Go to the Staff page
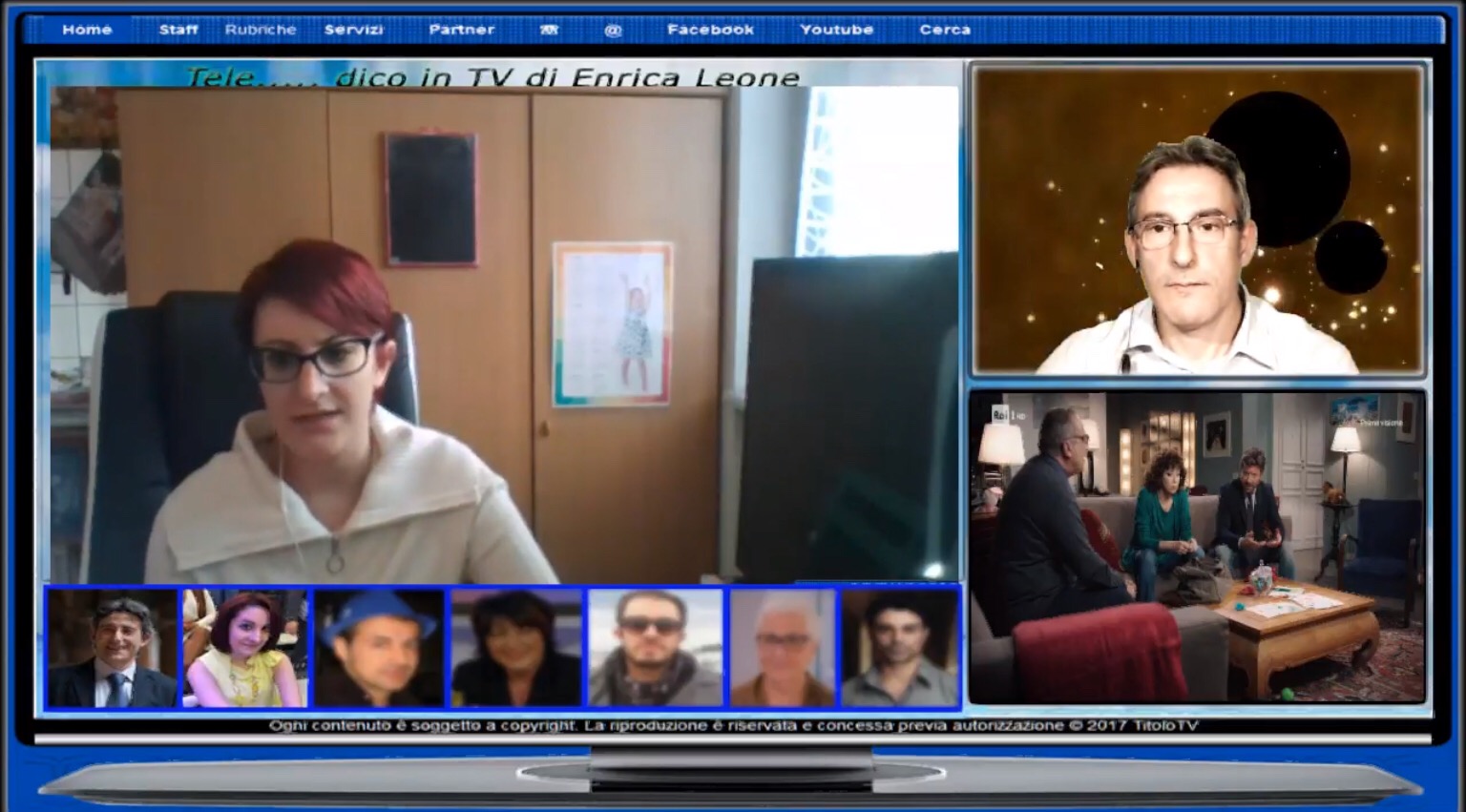 178,30
